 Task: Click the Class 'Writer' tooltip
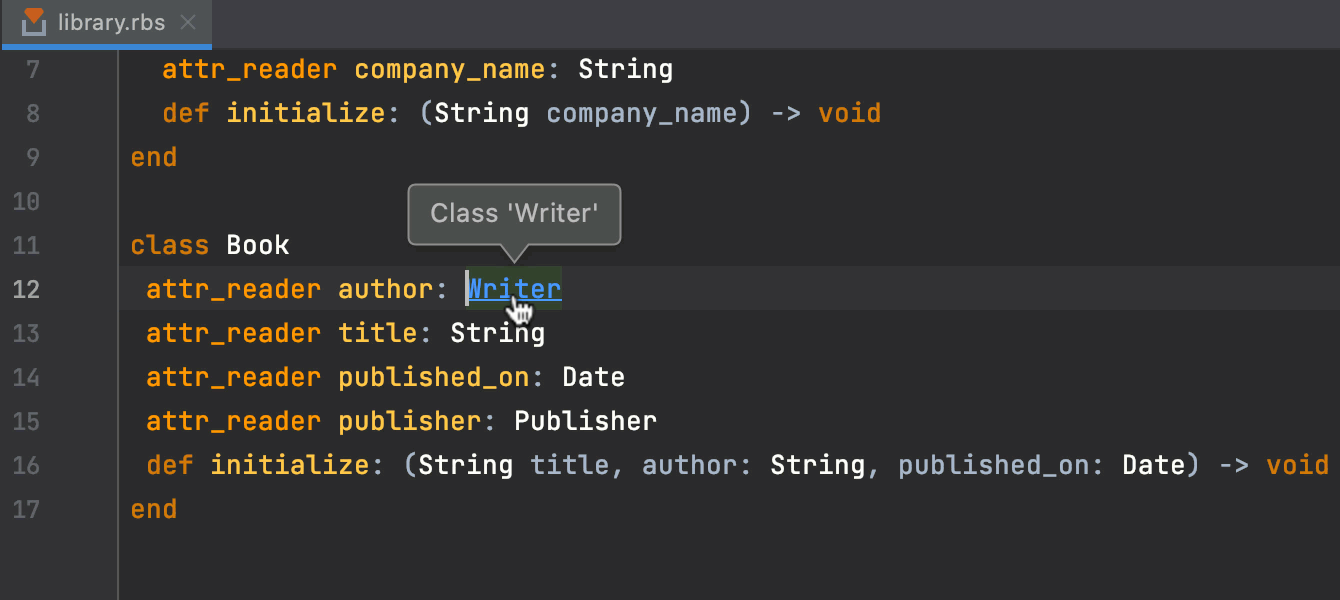pos(514,213)
